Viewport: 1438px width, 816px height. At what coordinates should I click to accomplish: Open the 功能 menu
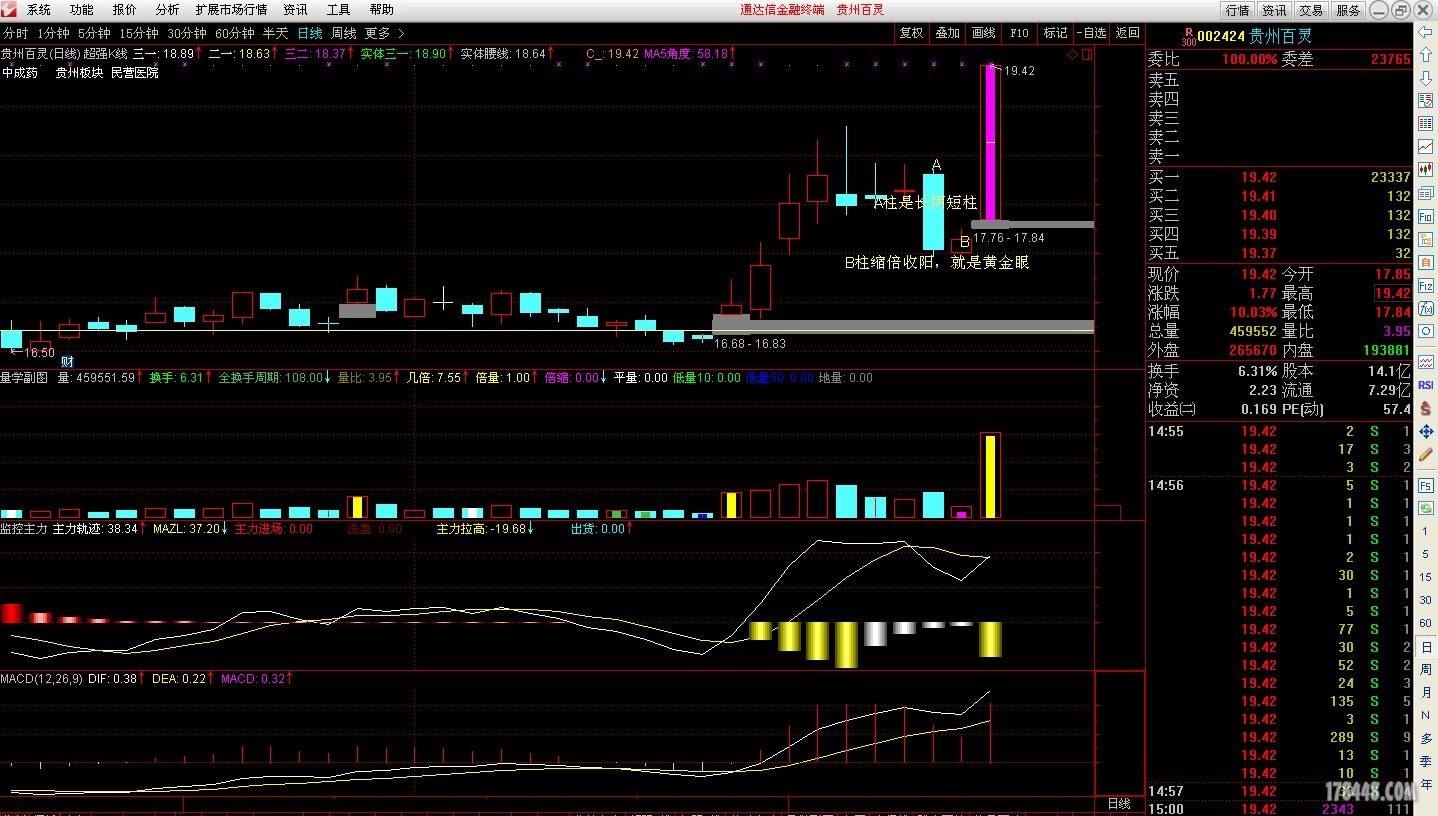click(x=82, y=10)
